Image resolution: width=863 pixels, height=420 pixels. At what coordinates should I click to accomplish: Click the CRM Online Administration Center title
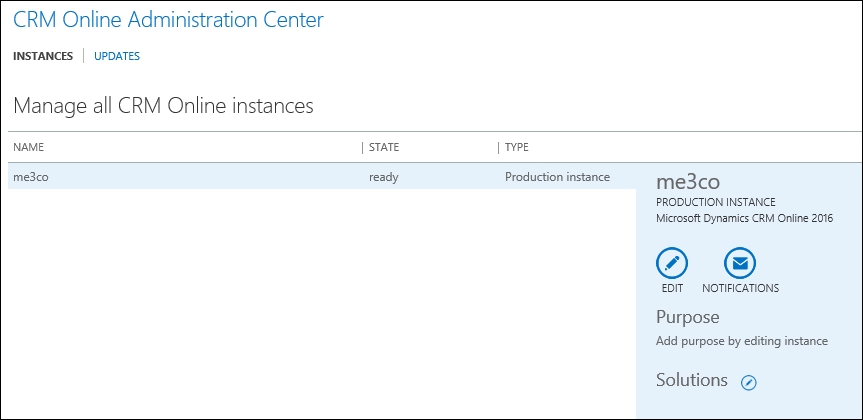point(168,20)
